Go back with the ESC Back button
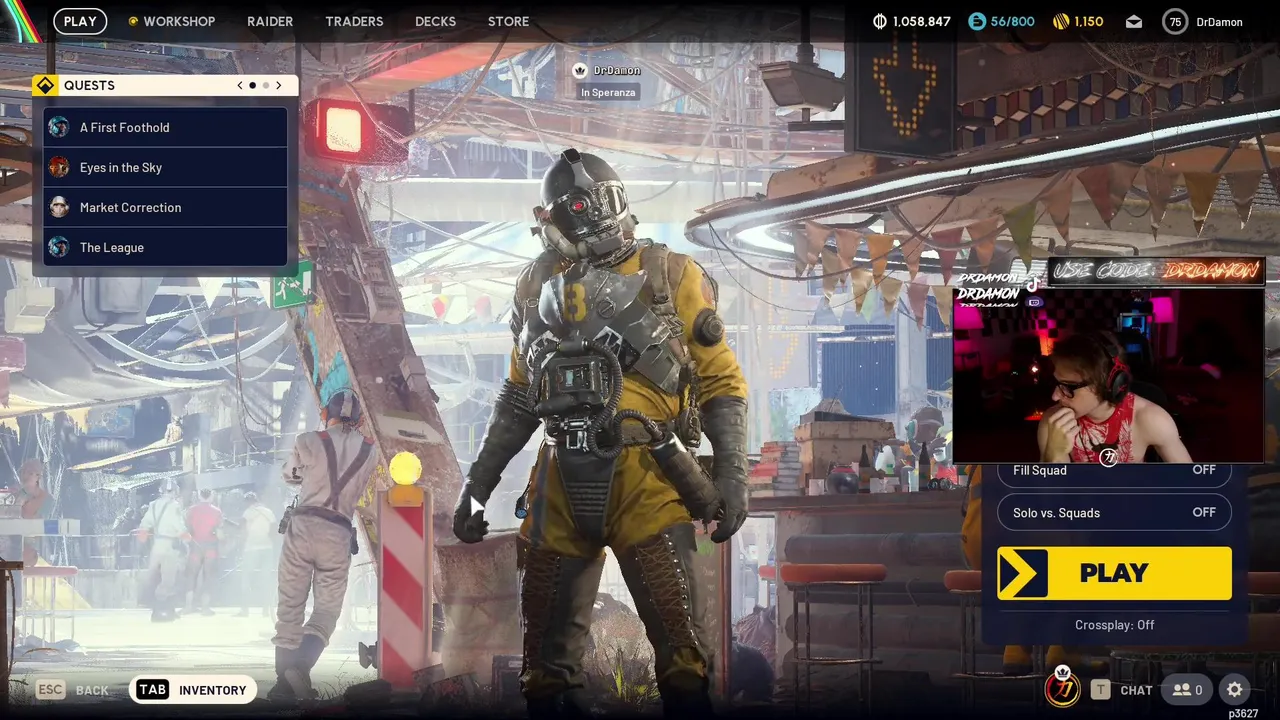This screenshot has width=1280, height=720. tap(73, 690)
